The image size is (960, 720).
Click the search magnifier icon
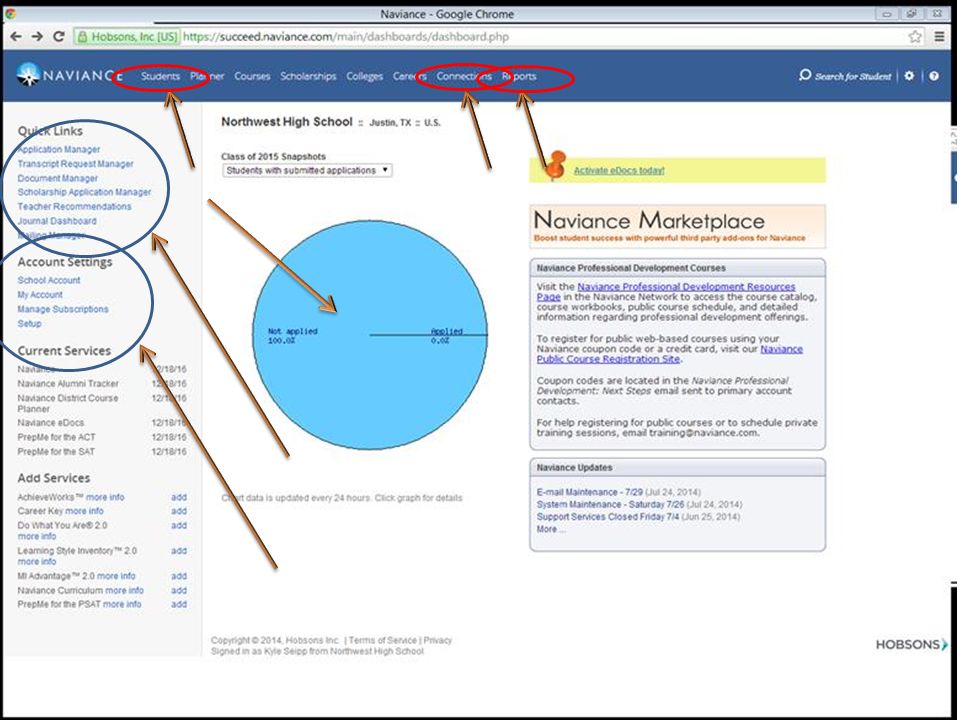[805, 75]
